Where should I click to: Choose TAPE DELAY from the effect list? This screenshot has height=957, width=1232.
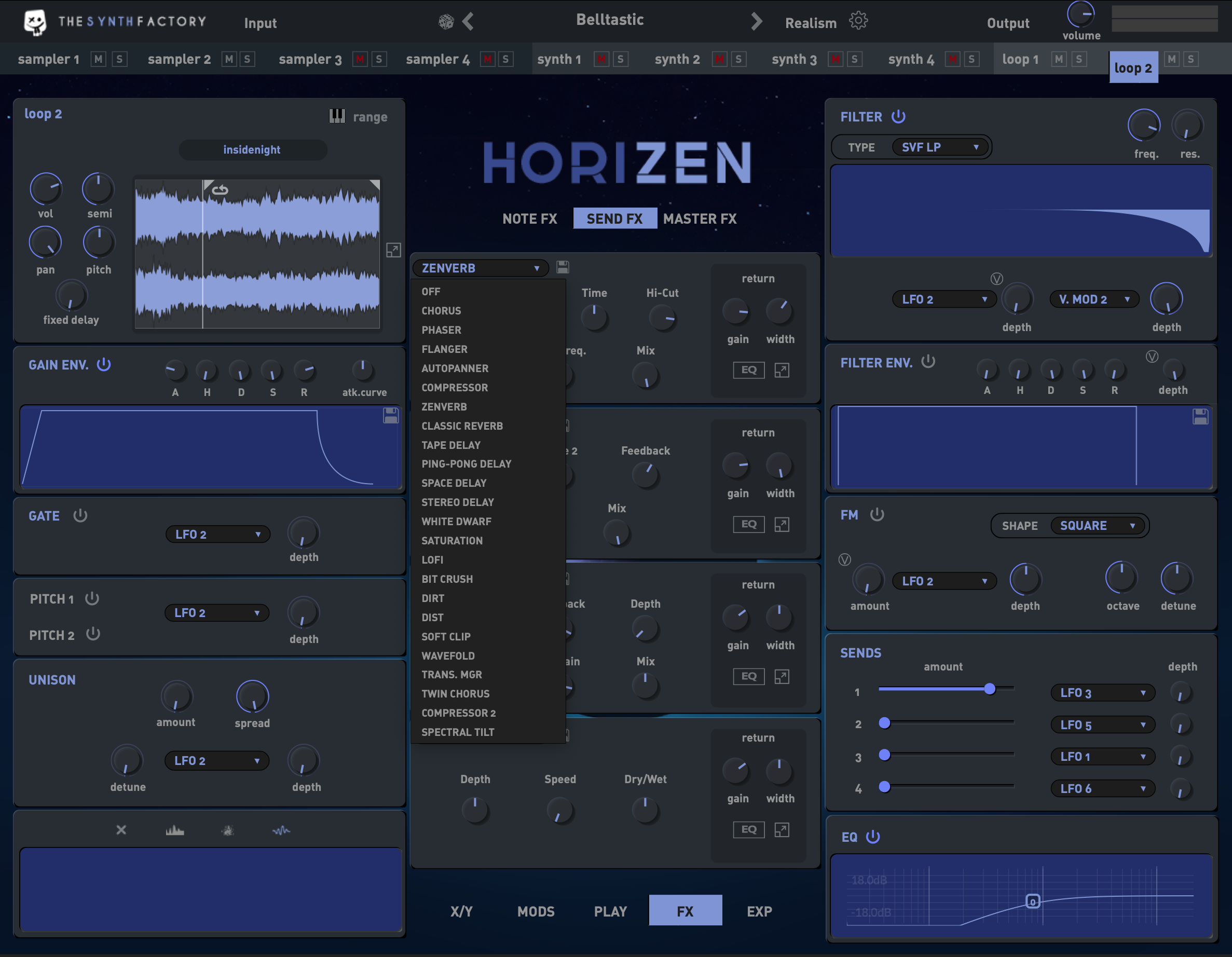(x=451, y=445)
